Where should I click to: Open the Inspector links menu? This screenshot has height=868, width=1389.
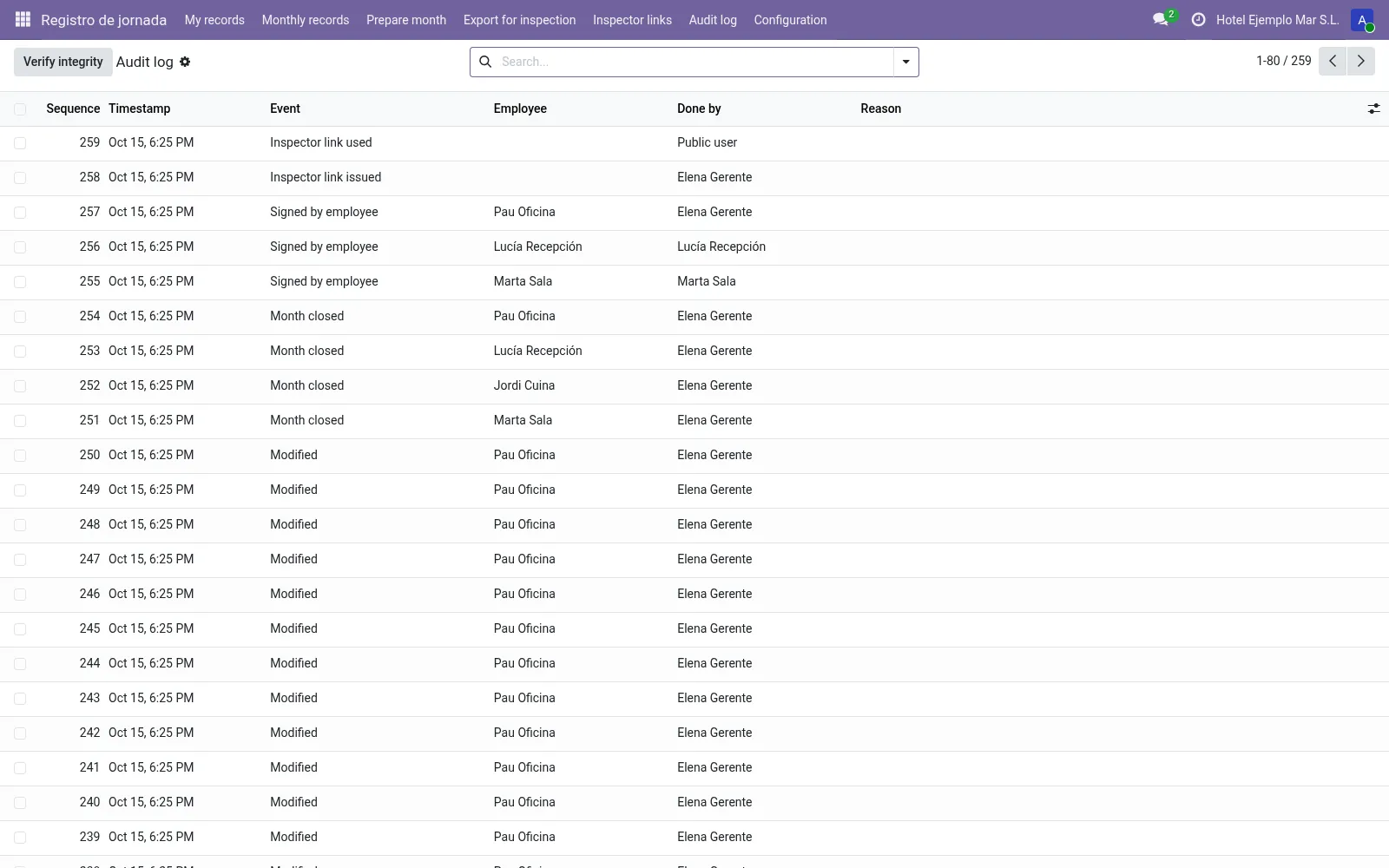(632, 20)
